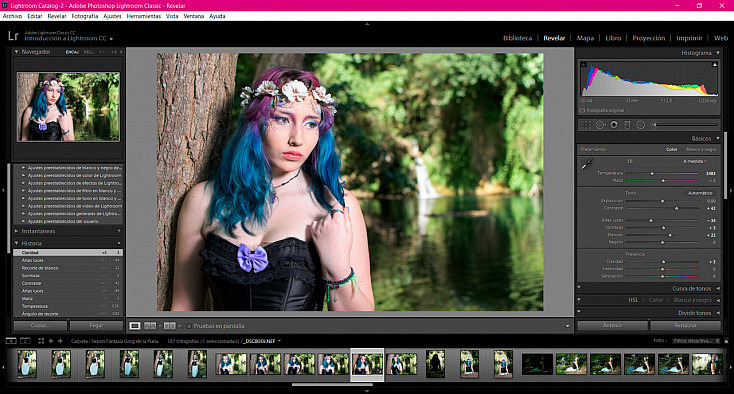Activate the Red Eye Correction tool

[614, 125]
